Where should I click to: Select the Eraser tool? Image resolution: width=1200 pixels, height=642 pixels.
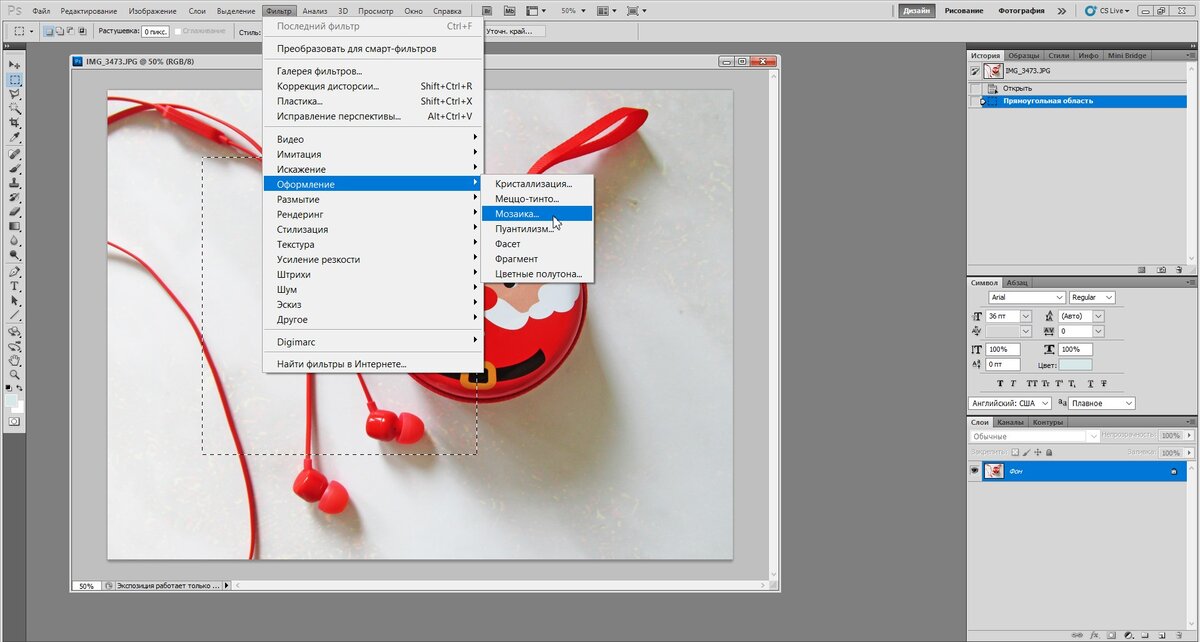coord(15,211)
